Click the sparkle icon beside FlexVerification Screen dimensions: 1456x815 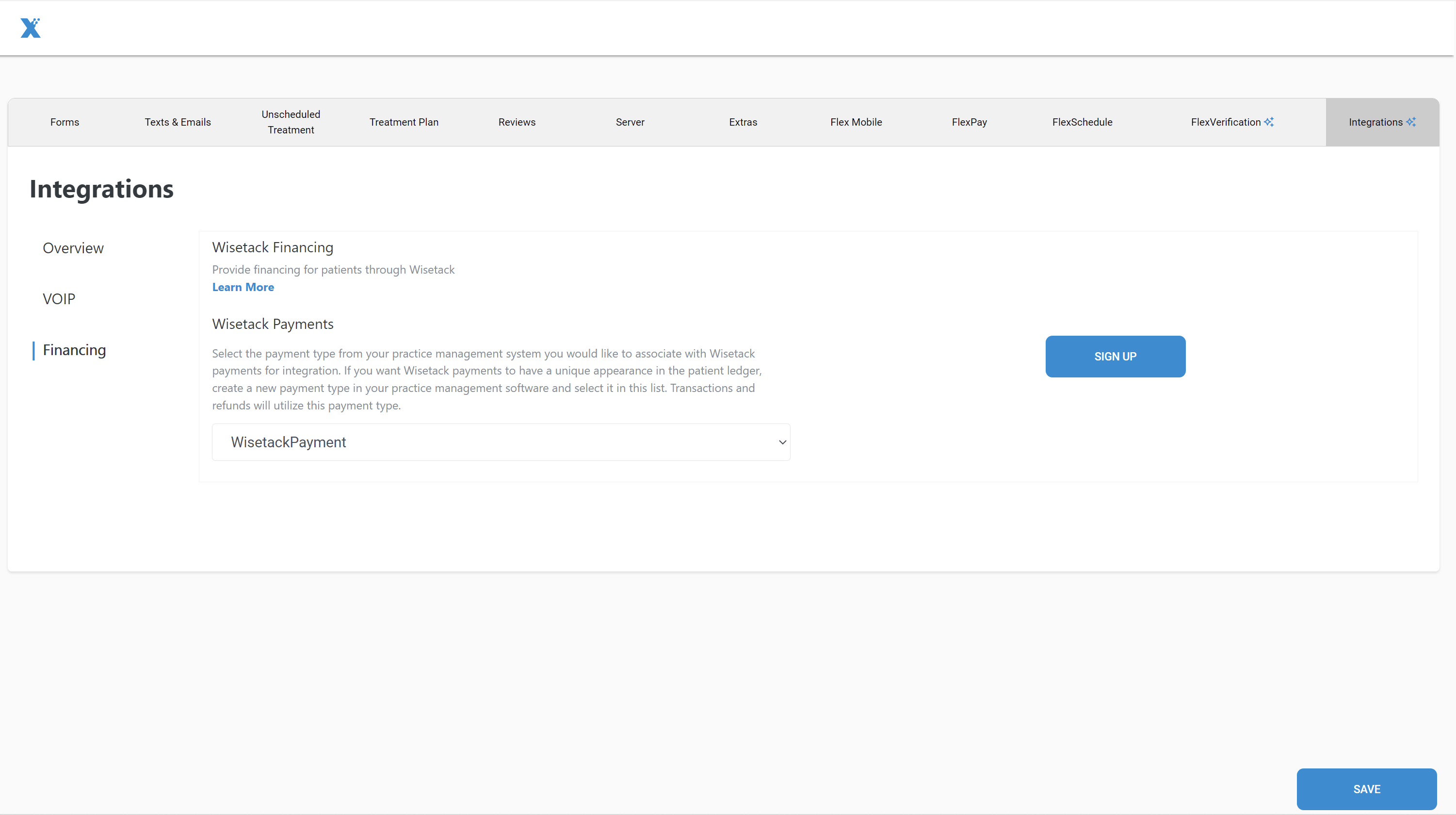1269,121
